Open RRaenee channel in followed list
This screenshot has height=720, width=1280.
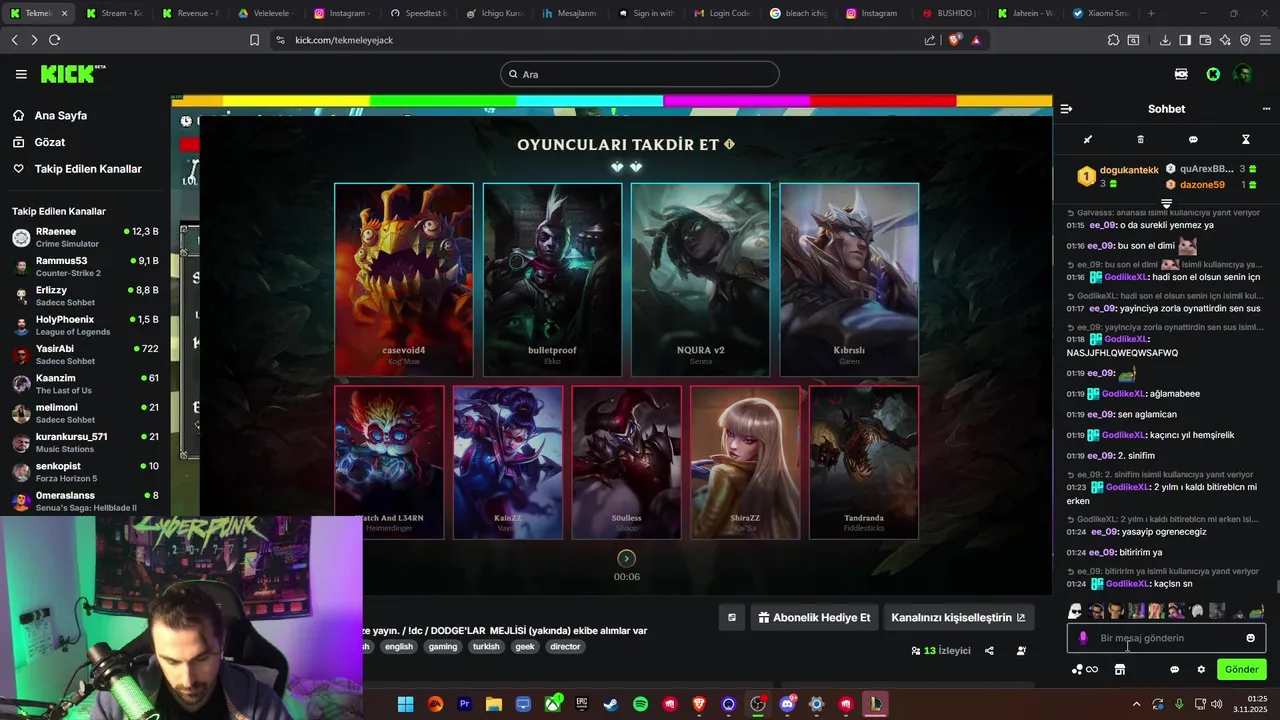85,237
